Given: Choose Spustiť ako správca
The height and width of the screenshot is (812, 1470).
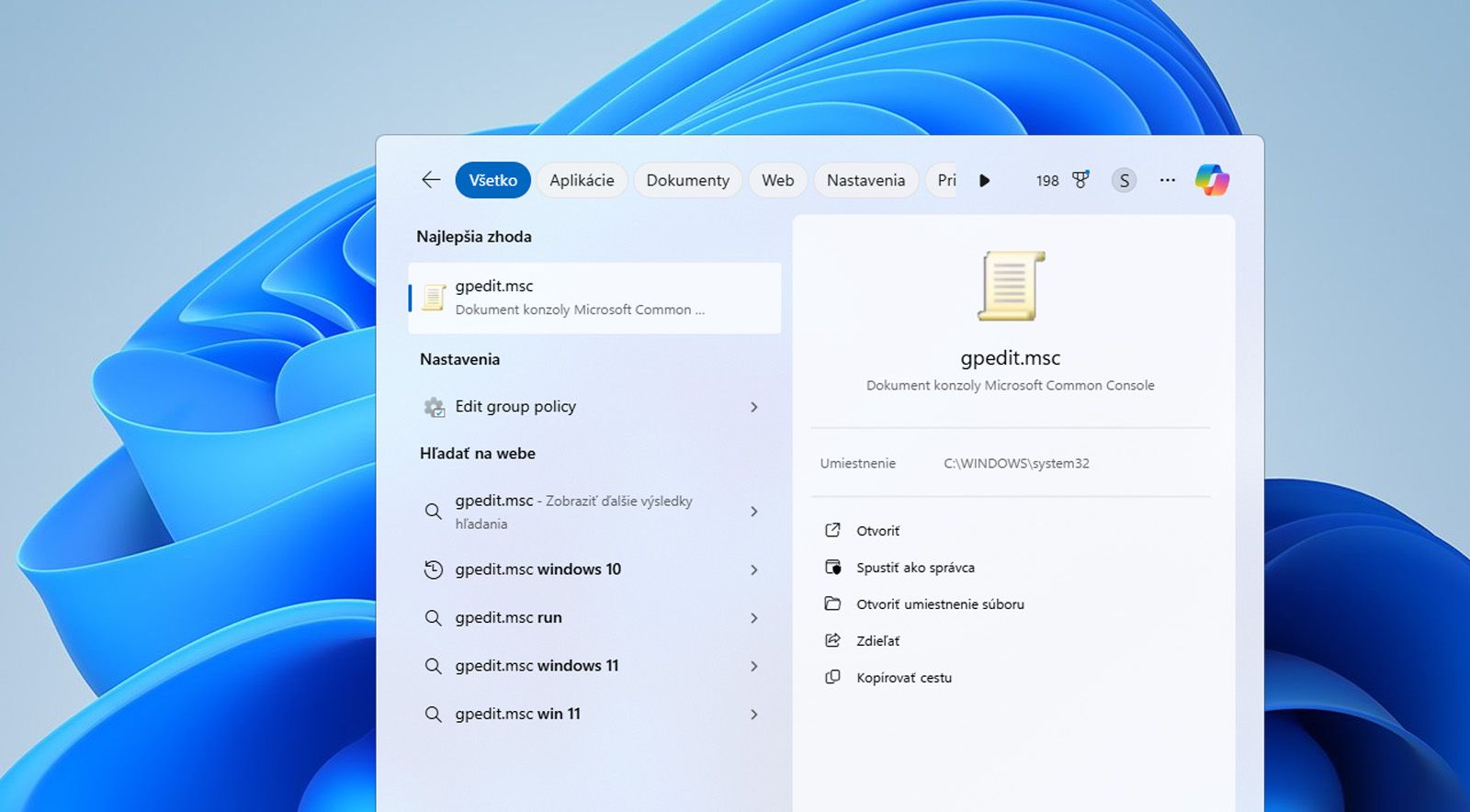Looking at the screenshot, I should coord(915,568).
